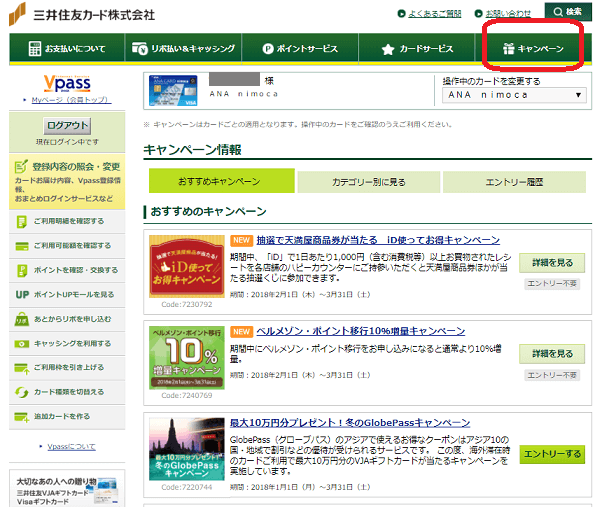Click the Code:7220744 text
601x507 pixels.
[x=187, y=487]
